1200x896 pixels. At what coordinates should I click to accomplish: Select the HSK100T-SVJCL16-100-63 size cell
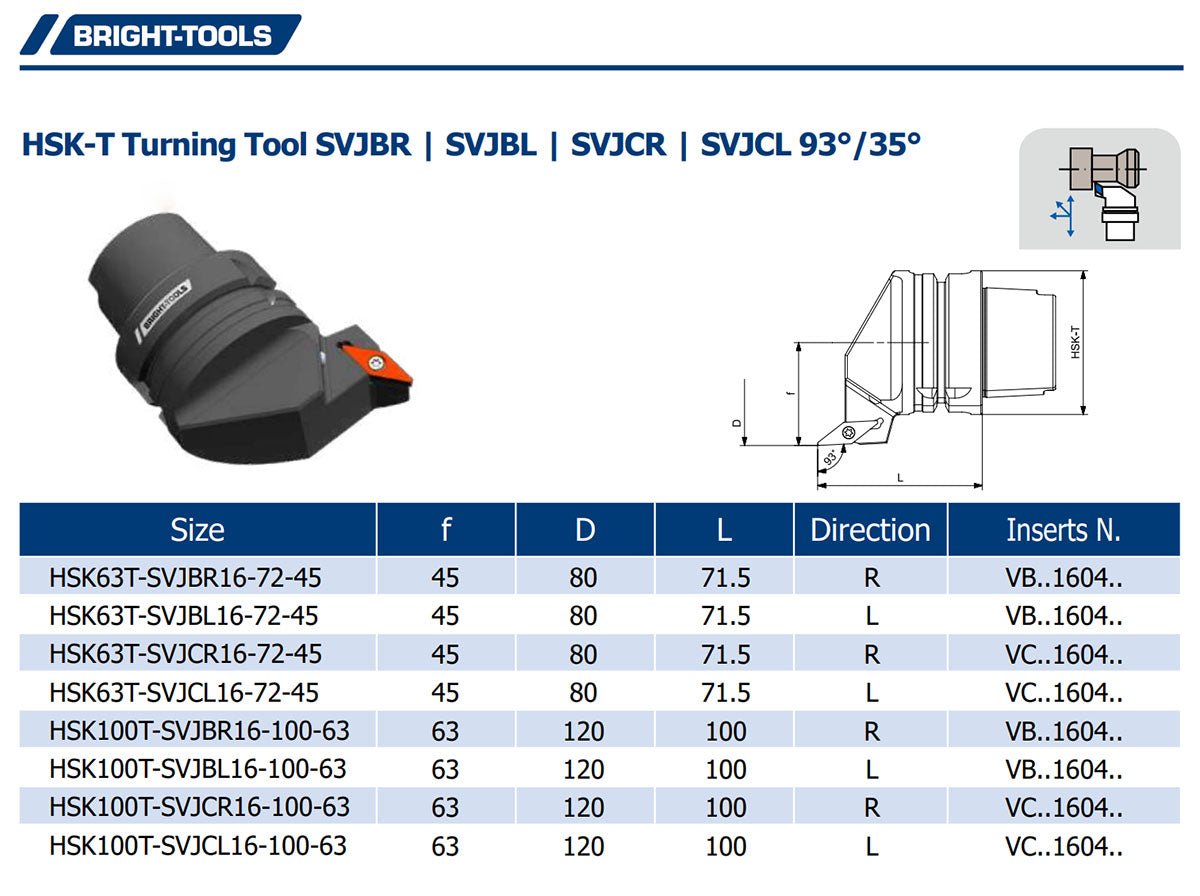click(197, 845)
